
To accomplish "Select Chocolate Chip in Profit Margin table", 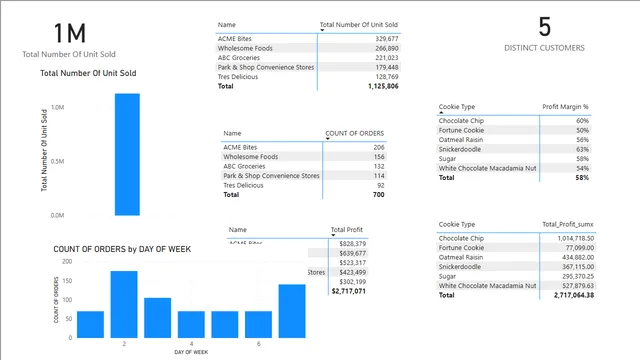I will pos(461,120).
